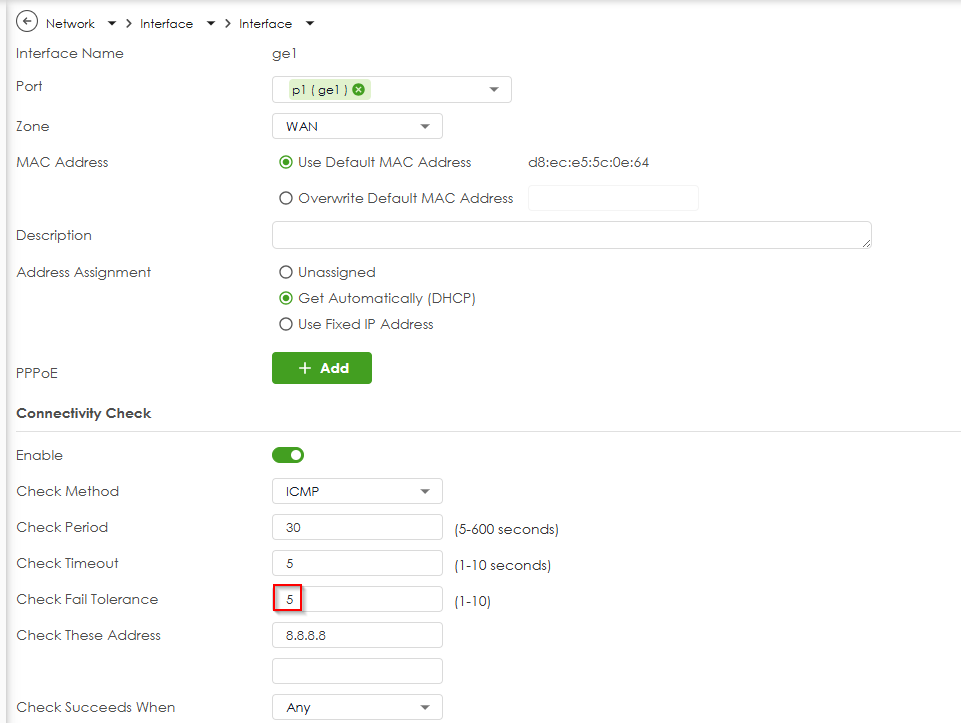
Task: Open the Network breadcrumb dropdown arrow
Action: coord(112,24)
